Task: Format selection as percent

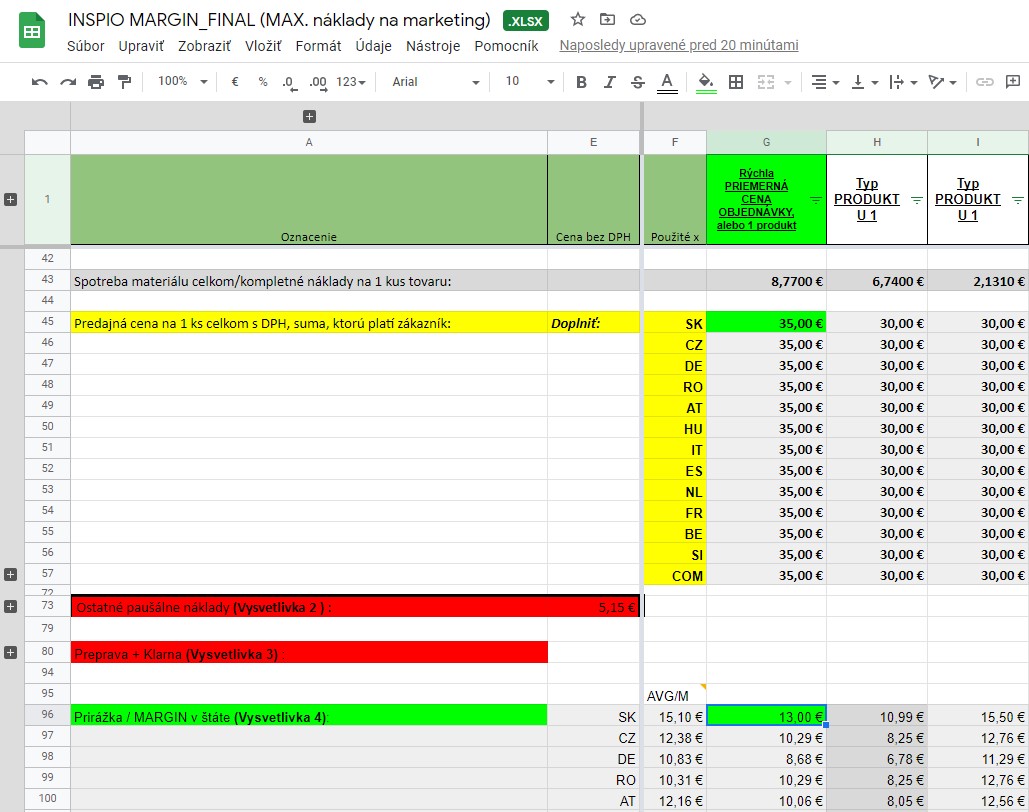Action: [x=262, y=82]
